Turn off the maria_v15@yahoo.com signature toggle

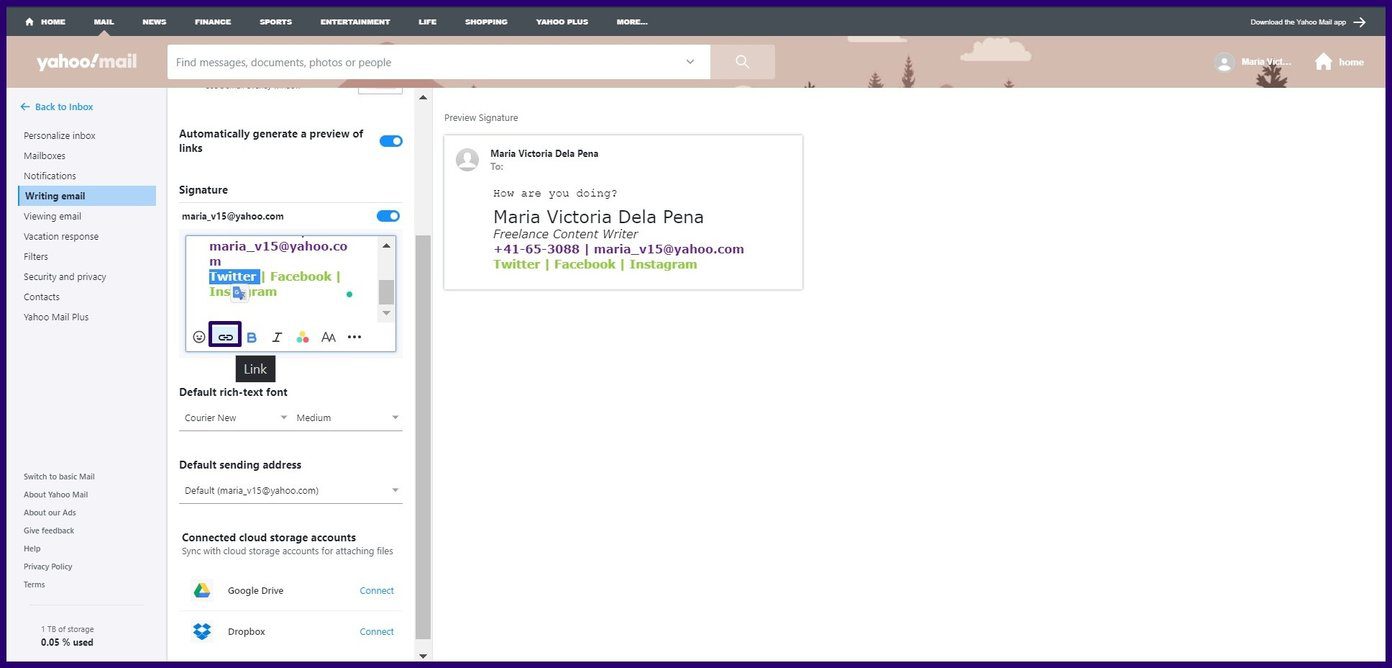(388, 216)
